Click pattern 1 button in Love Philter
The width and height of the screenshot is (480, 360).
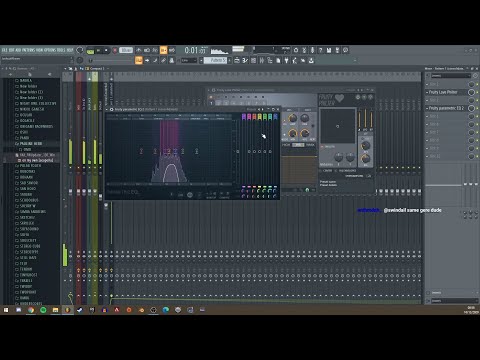pyautogui.click(x=211, y=103)
